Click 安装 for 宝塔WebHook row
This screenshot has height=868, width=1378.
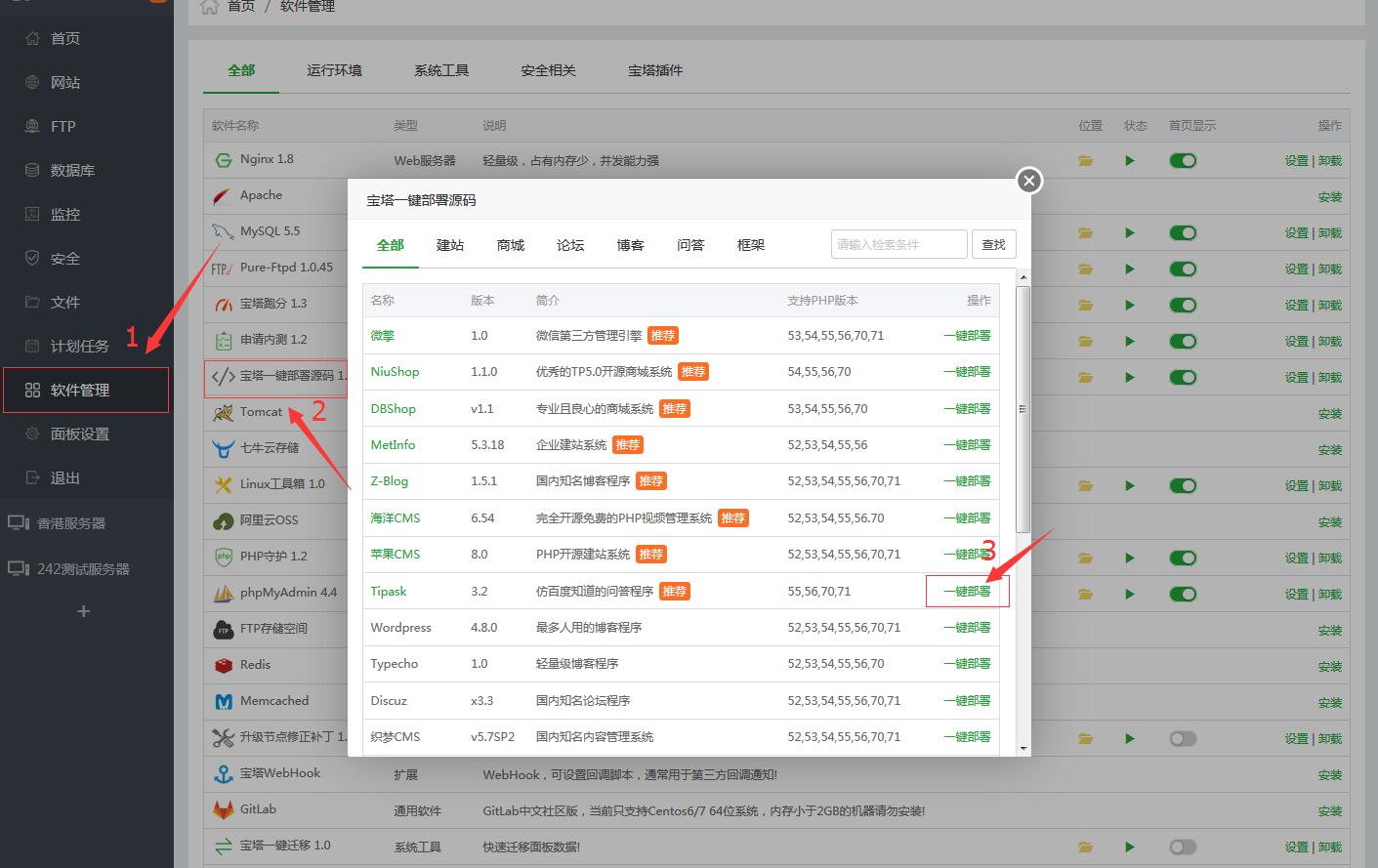click(1330, 775)
